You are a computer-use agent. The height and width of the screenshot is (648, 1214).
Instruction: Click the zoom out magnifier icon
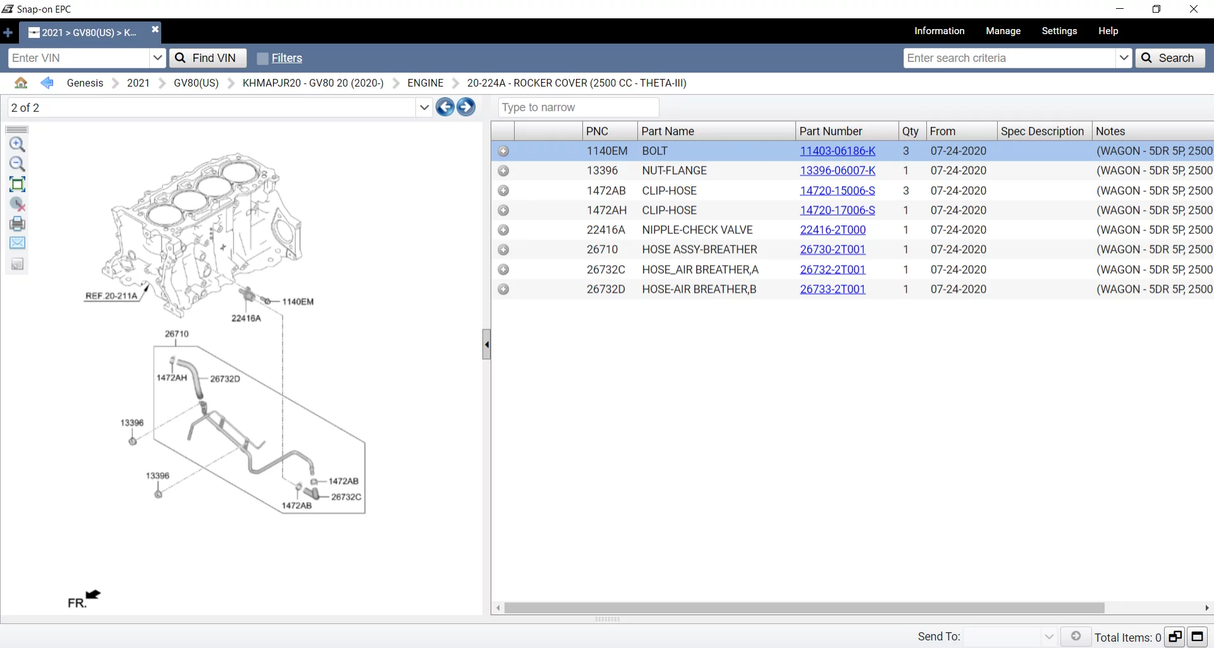[x=17, y=164]
